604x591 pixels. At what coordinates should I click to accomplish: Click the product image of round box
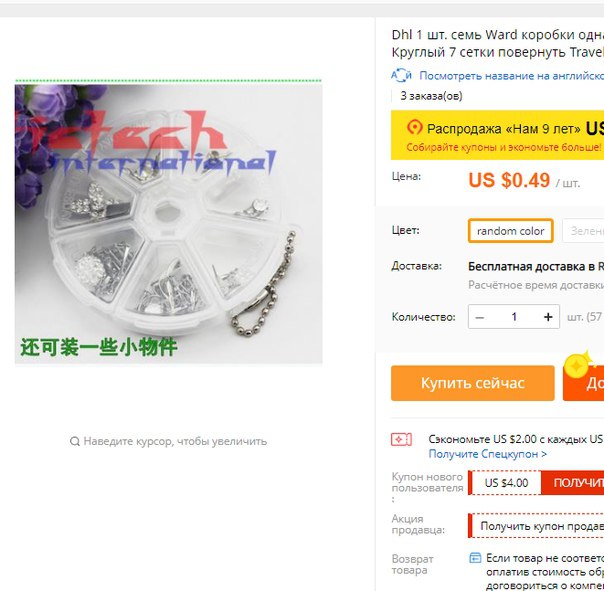(x=168, y=224)
